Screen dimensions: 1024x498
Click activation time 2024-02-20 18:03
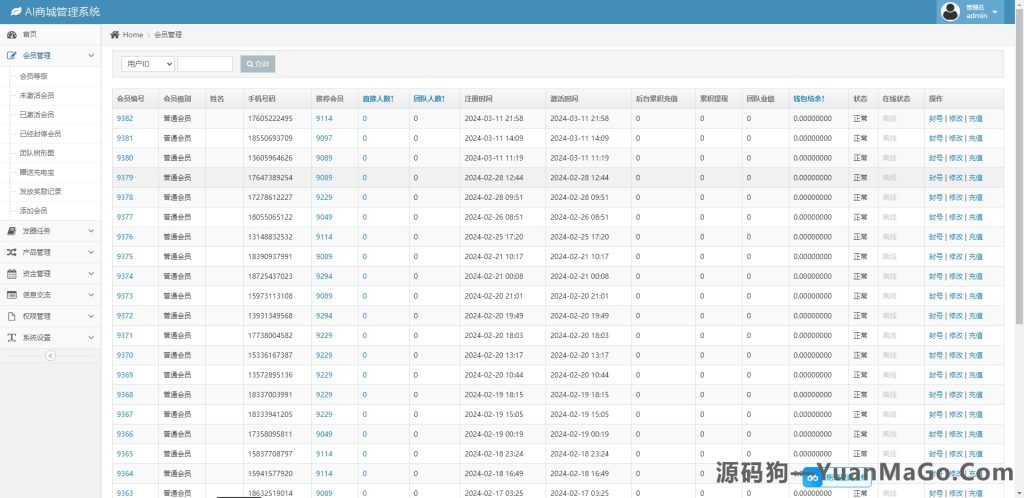pos(579,335)
